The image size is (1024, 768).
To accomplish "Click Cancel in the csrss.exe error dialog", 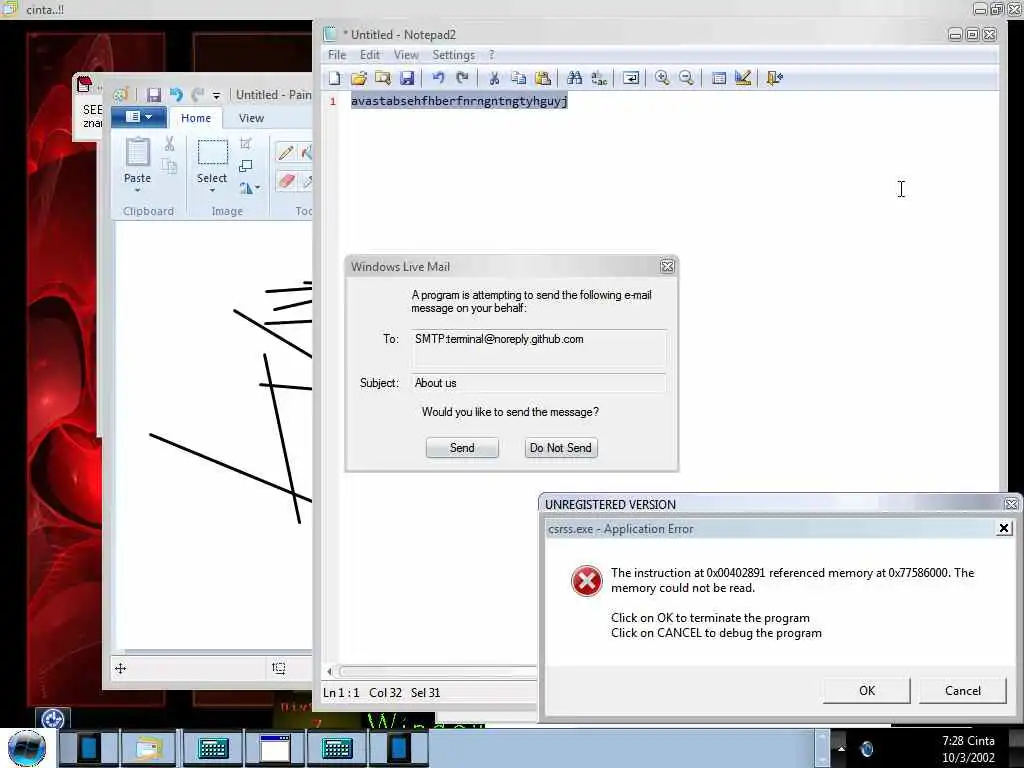I will [x=963, y=691].
